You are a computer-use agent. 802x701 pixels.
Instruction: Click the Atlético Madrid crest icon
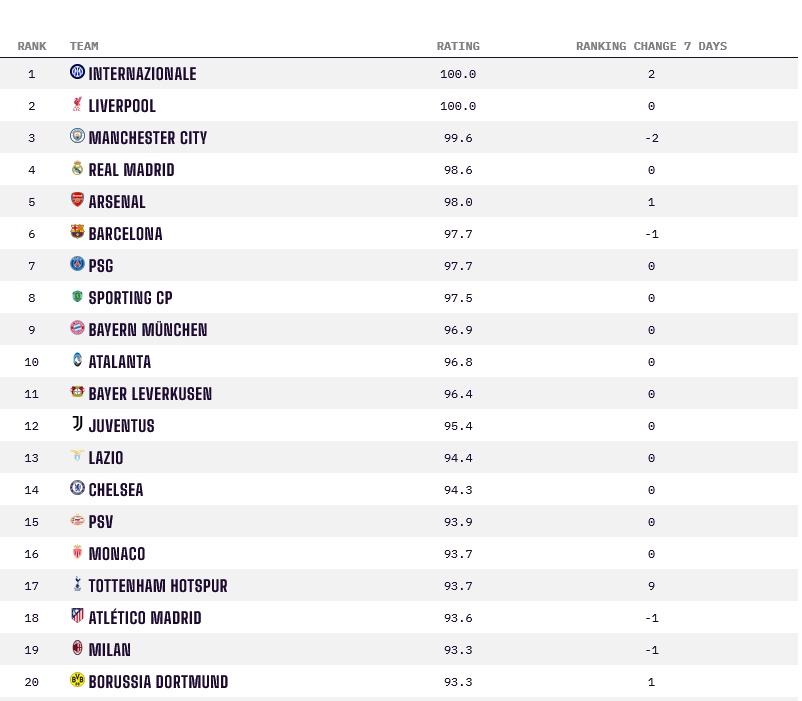[77, 616]
